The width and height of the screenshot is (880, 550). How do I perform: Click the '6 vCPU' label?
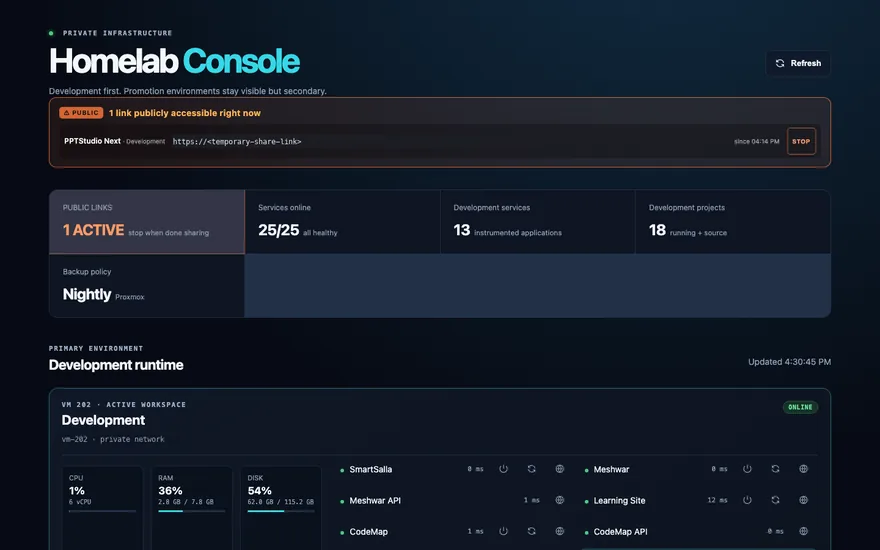(80, 502)
